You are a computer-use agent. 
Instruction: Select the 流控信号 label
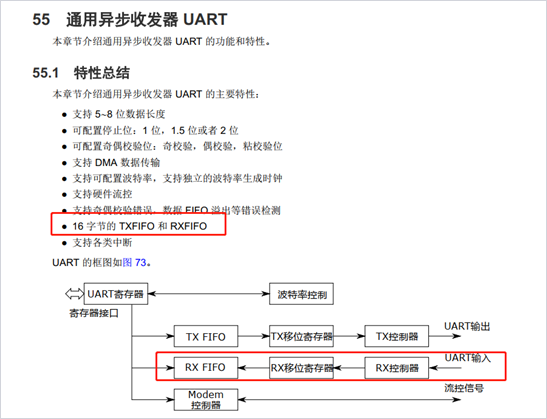pos(464,388)
